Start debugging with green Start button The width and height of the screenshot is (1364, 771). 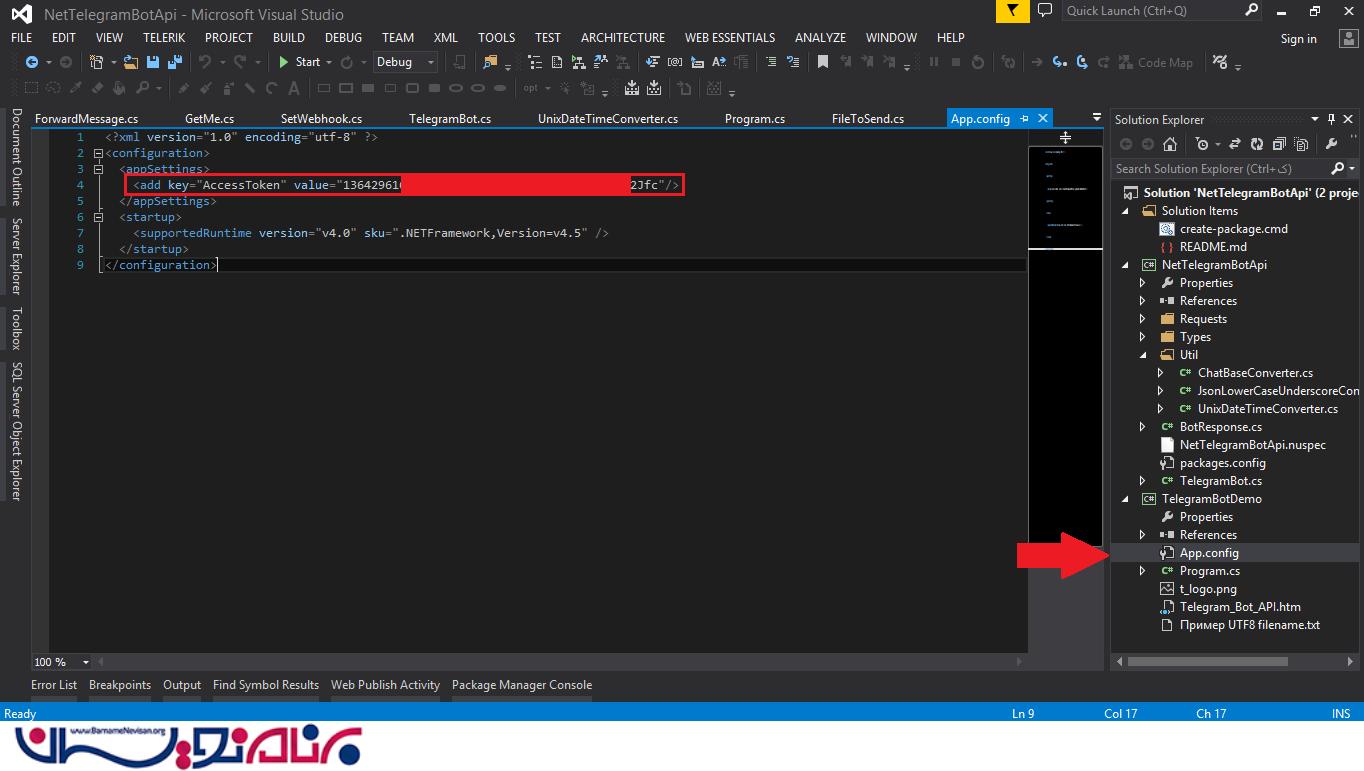coord(299,62)
